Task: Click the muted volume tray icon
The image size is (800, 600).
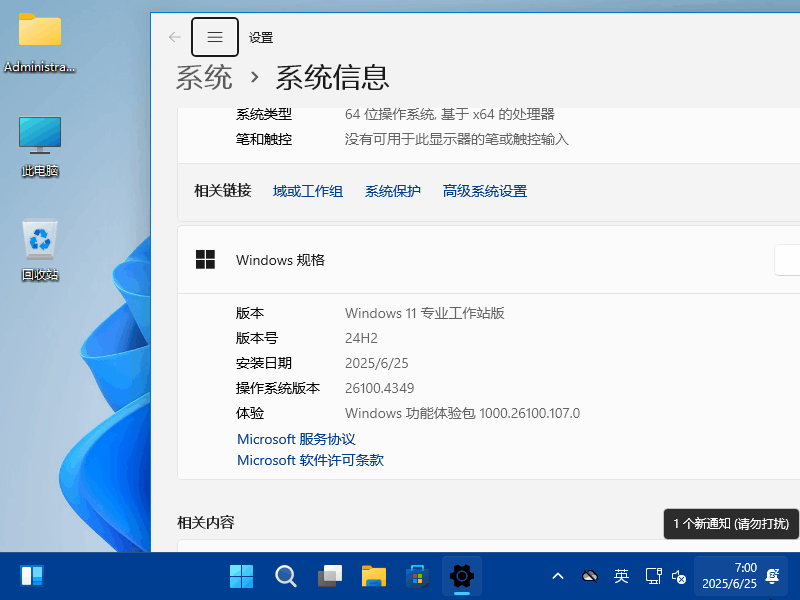Action: [x=679, y=577]
